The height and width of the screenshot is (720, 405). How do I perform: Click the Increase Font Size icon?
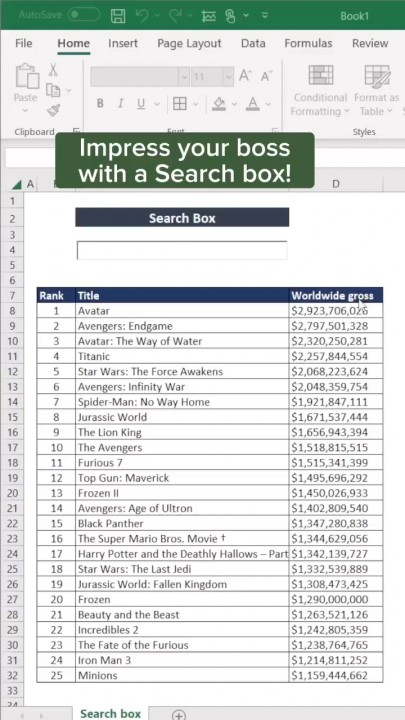pos(245,76)
